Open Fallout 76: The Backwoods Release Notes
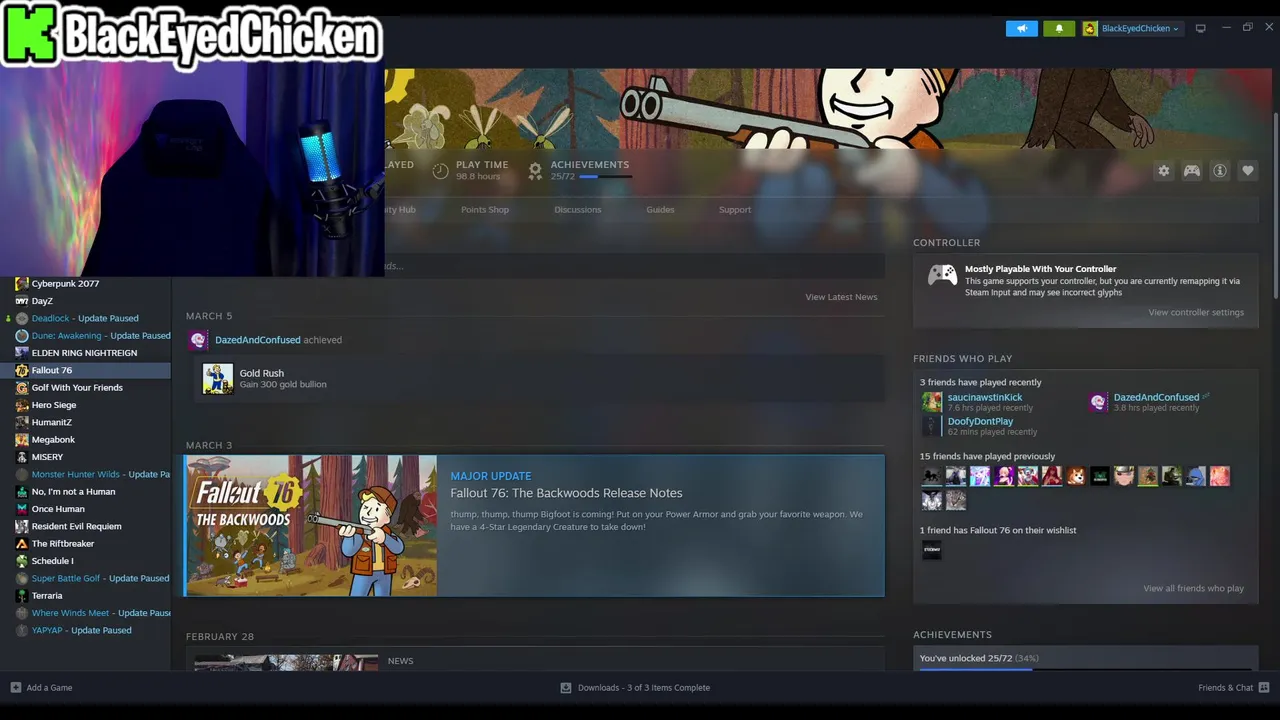The height and width of the screenshot is (720, 1280). [566, 493]
